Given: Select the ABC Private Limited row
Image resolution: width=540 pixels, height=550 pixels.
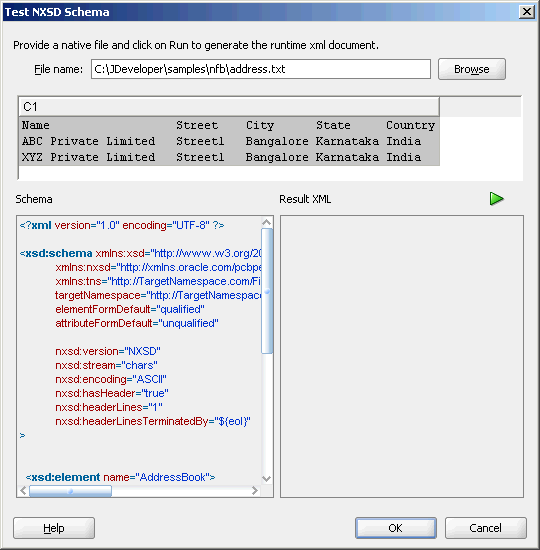Looking at the screenshot, I should (229, 141).
